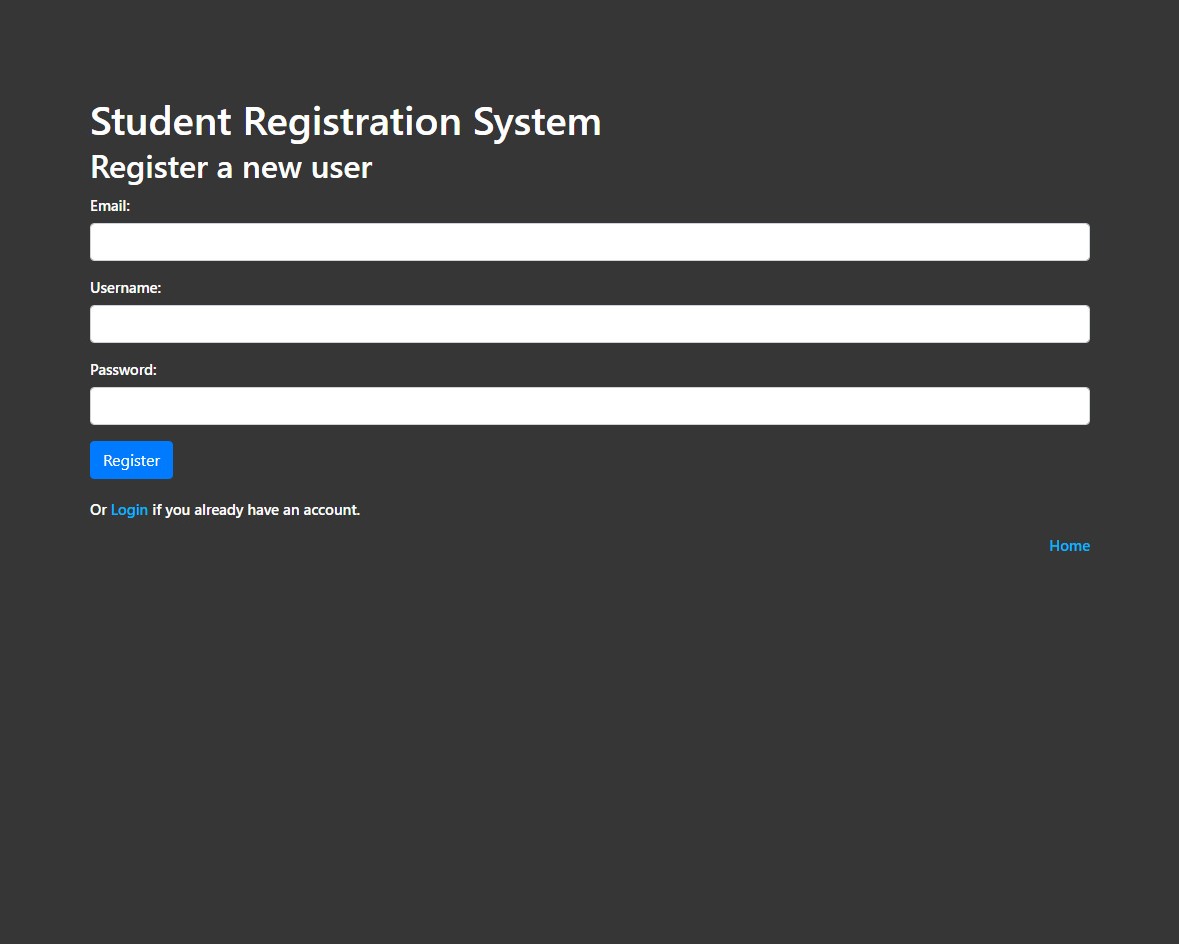Click the Register a new user subheading
Image resolution: width=1179 pixels, height=944 pixels.
pos(230,167)
